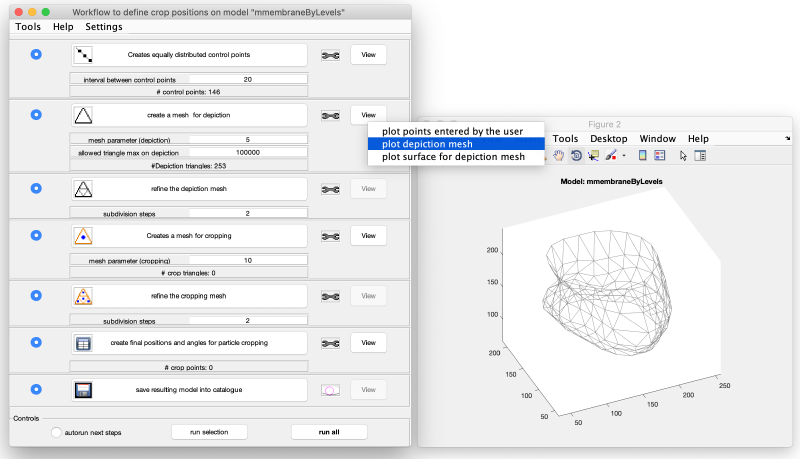The height and width of the screenshot is (459, 800).
Task: Choose plot depiction mesh
Action: pyautogui.click(x=456, y=144)
